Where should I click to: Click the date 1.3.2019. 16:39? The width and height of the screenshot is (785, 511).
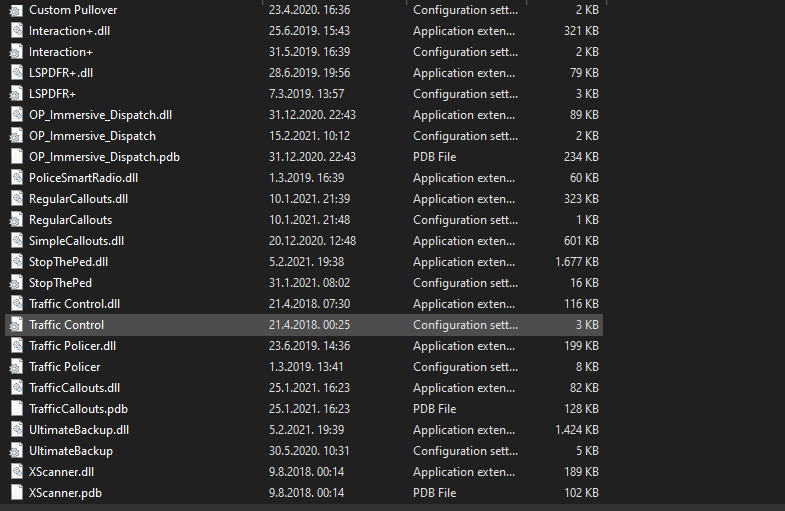306,178
